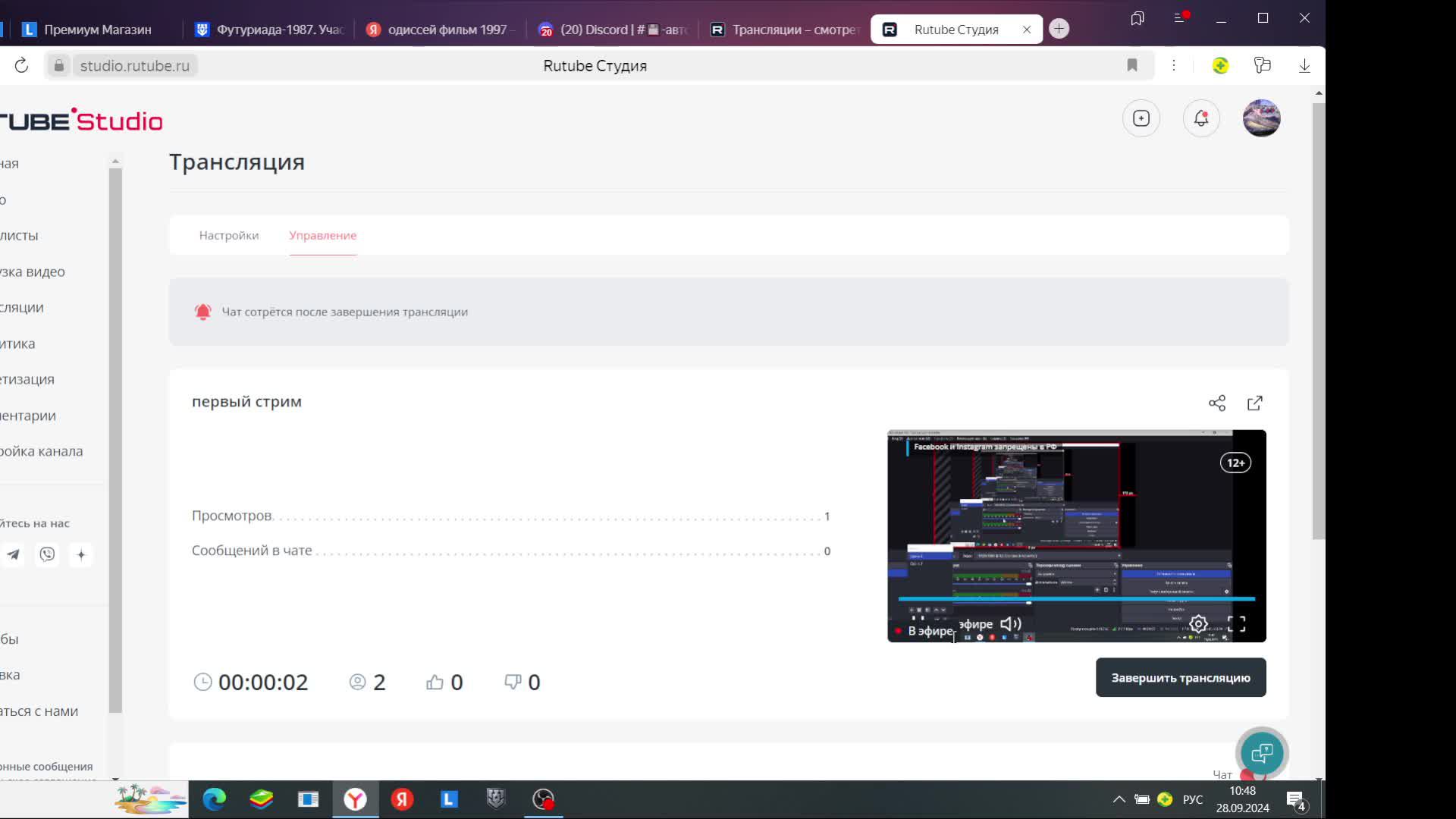Open the blue L app in taskbar
1456x819 pixels.
coord(449,799)
